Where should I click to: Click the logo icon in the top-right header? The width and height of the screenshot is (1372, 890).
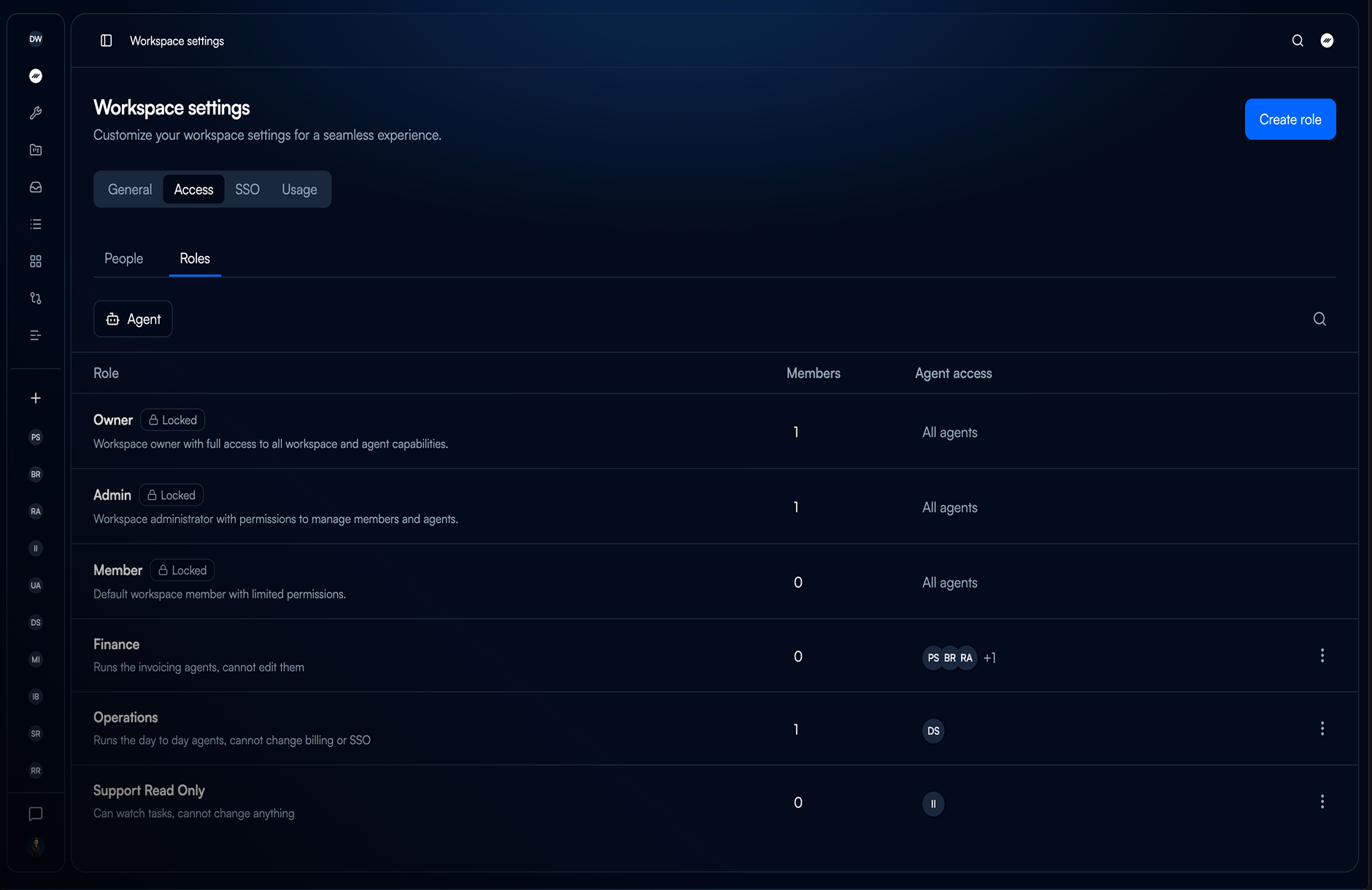tap(1327, 41)
